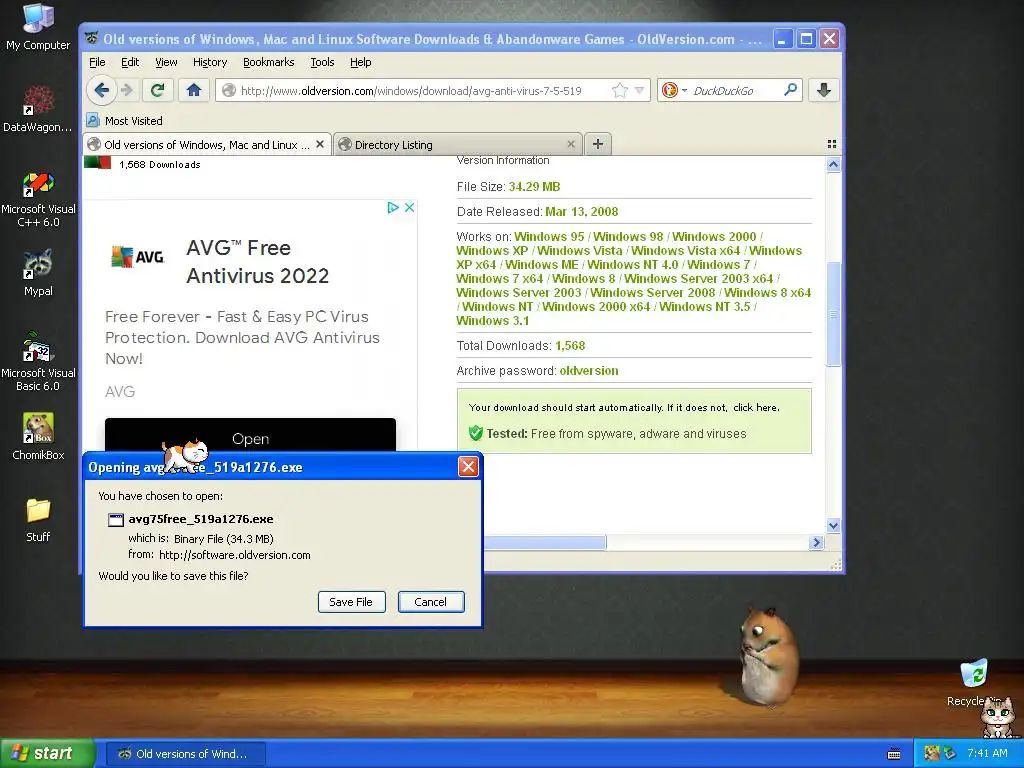Image resolution: width=1024 pixels, height=768 pixels.
Task: Click the AdChoices triangle icon on the ad
Action: tap(392, 207)
